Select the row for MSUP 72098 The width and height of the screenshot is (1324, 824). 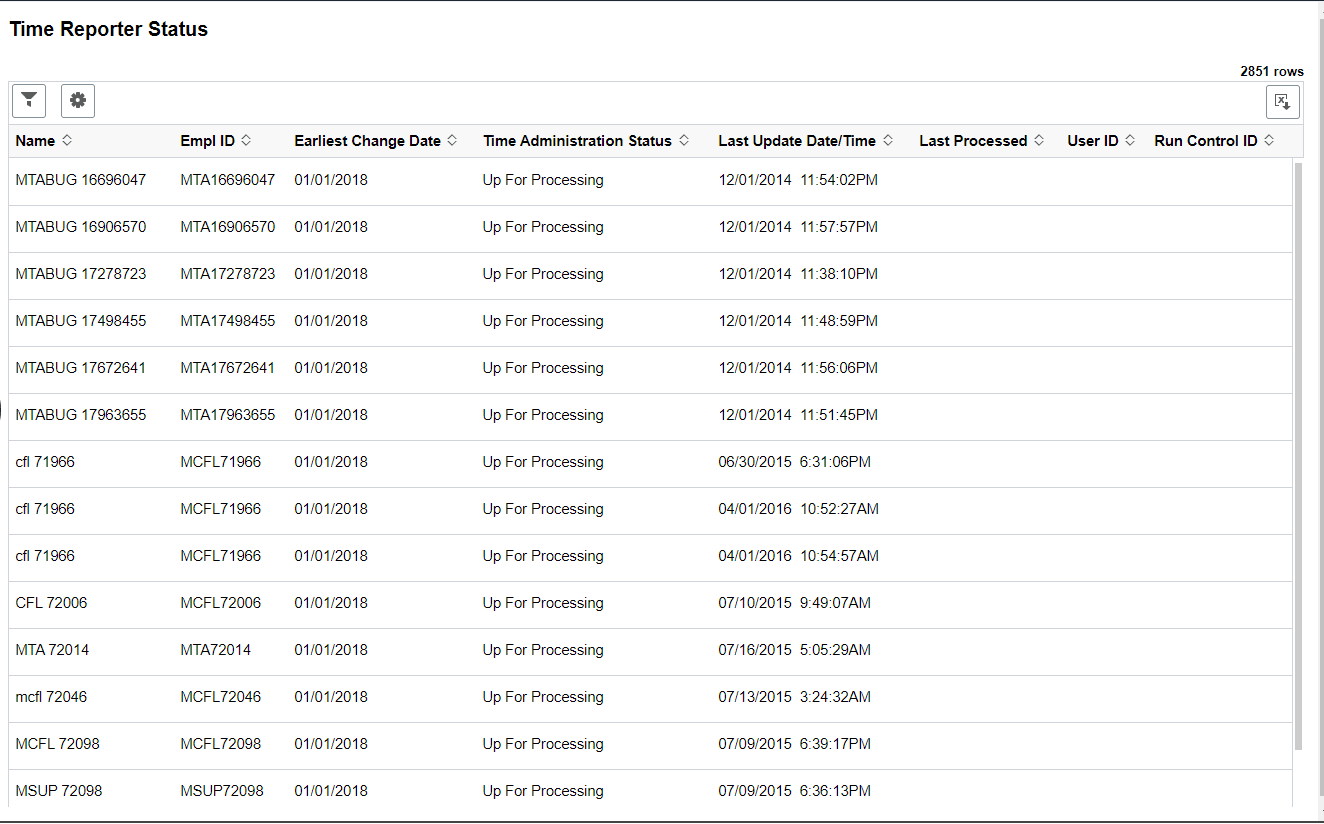56,790
